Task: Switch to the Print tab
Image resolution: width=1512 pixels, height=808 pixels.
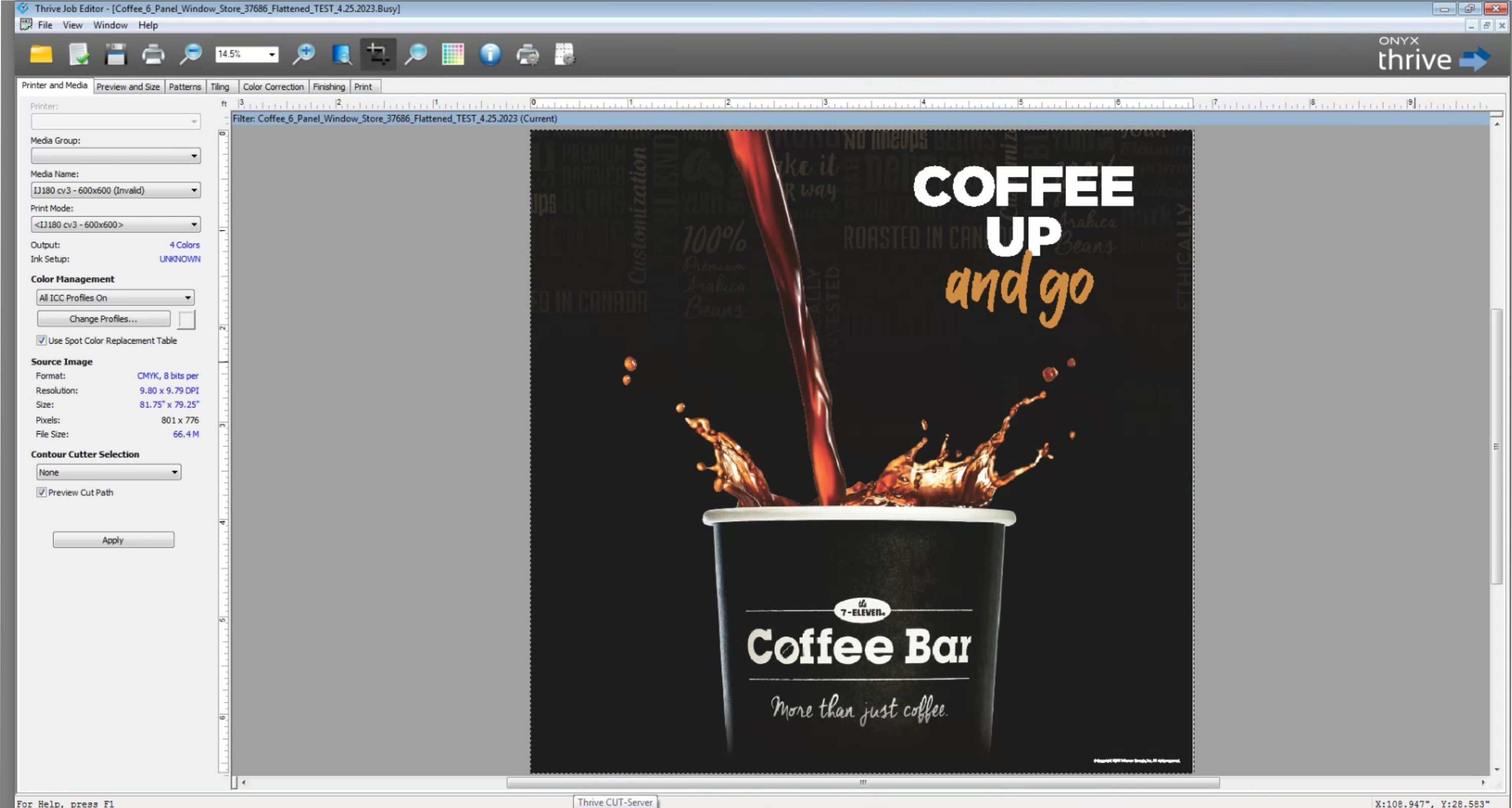Action: pyautogui.click(x=363, y=87)
